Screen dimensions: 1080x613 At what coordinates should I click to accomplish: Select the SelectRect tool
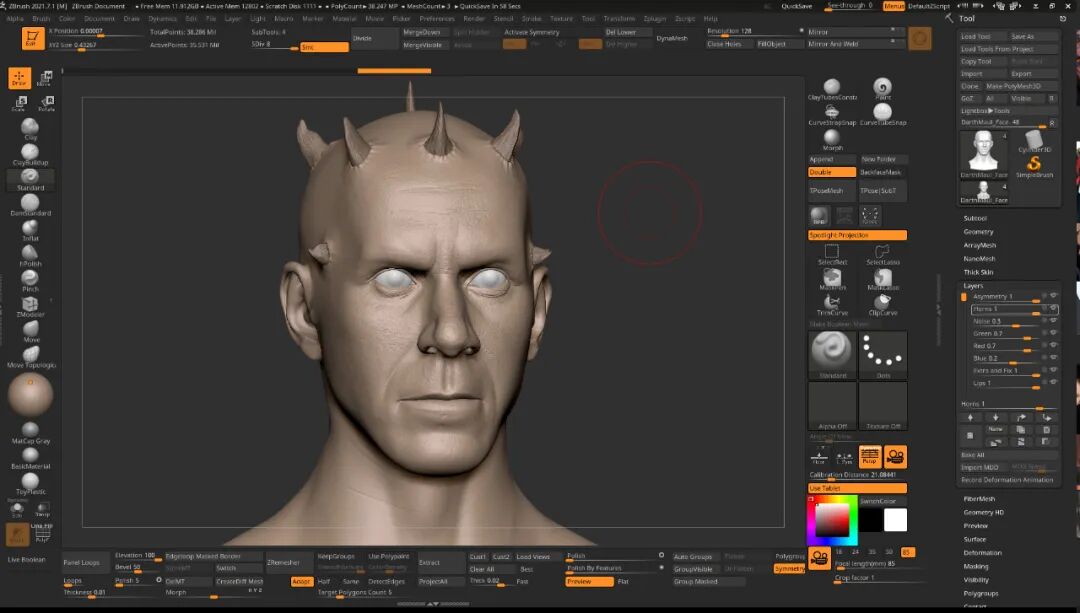832,254
